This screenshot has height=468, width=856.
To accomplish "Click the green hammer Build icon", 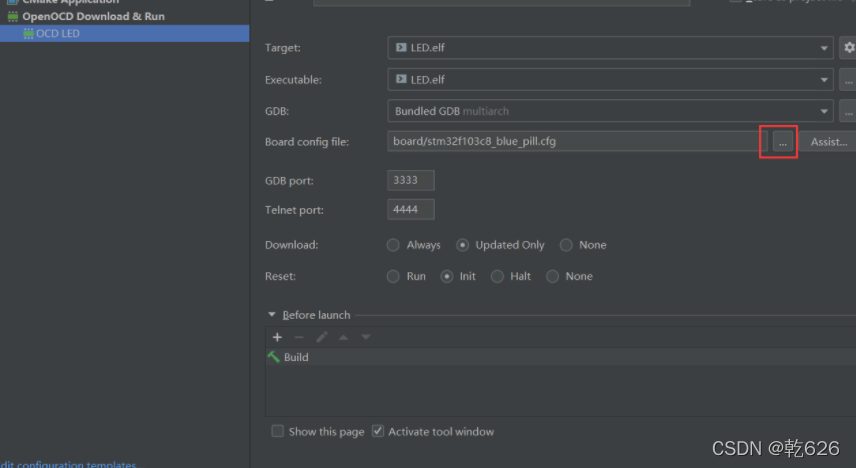I will coord(274,357).
